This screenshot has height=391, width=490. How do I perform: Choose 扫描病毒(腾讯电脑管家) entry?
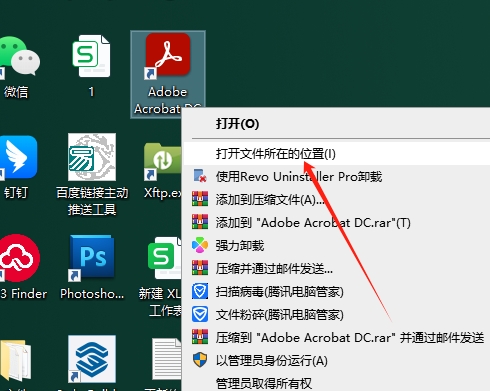337,292
